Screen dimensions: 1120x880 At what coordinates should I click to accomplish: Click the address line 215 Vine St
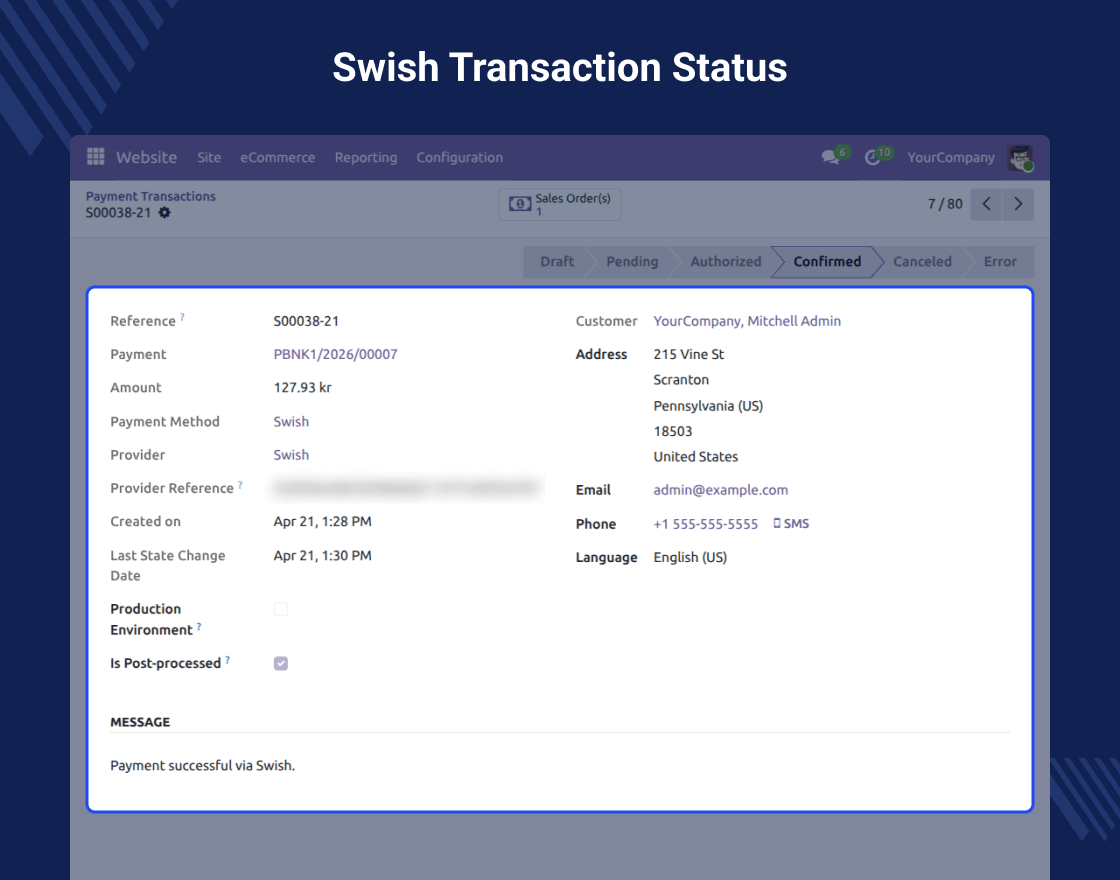click(689, 354)
